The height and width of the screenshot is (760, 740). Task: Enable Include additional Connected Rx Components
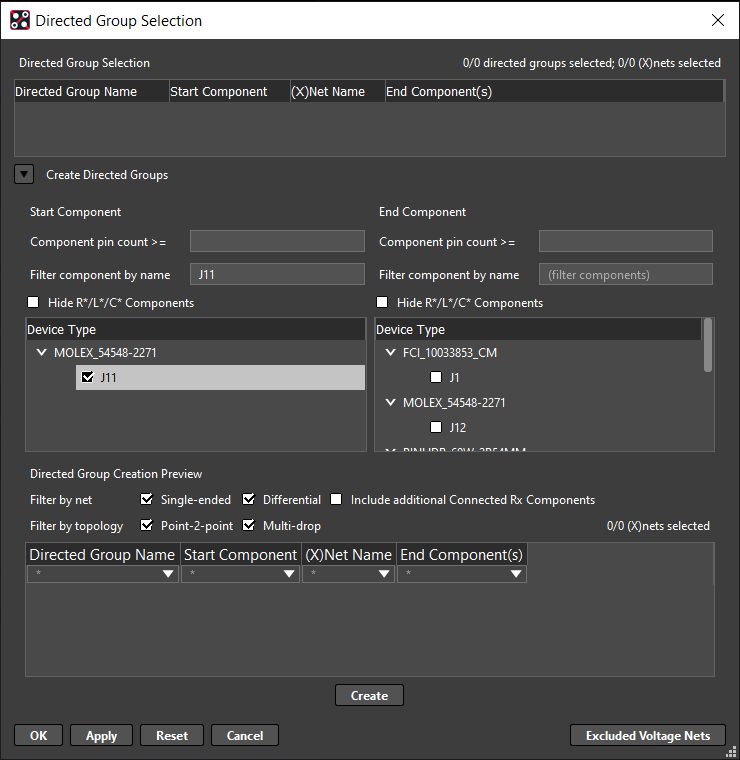[337, 500]
